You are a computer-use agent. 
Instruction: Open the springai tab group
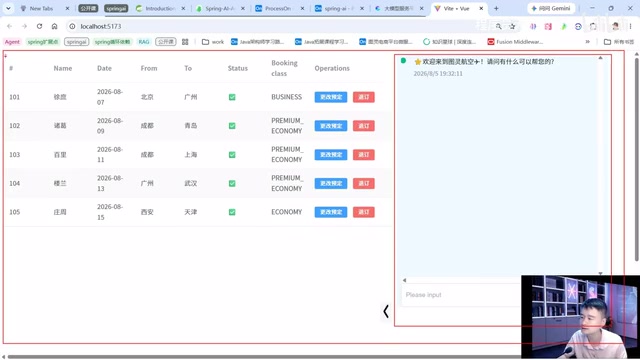click(x=116, y=8)
